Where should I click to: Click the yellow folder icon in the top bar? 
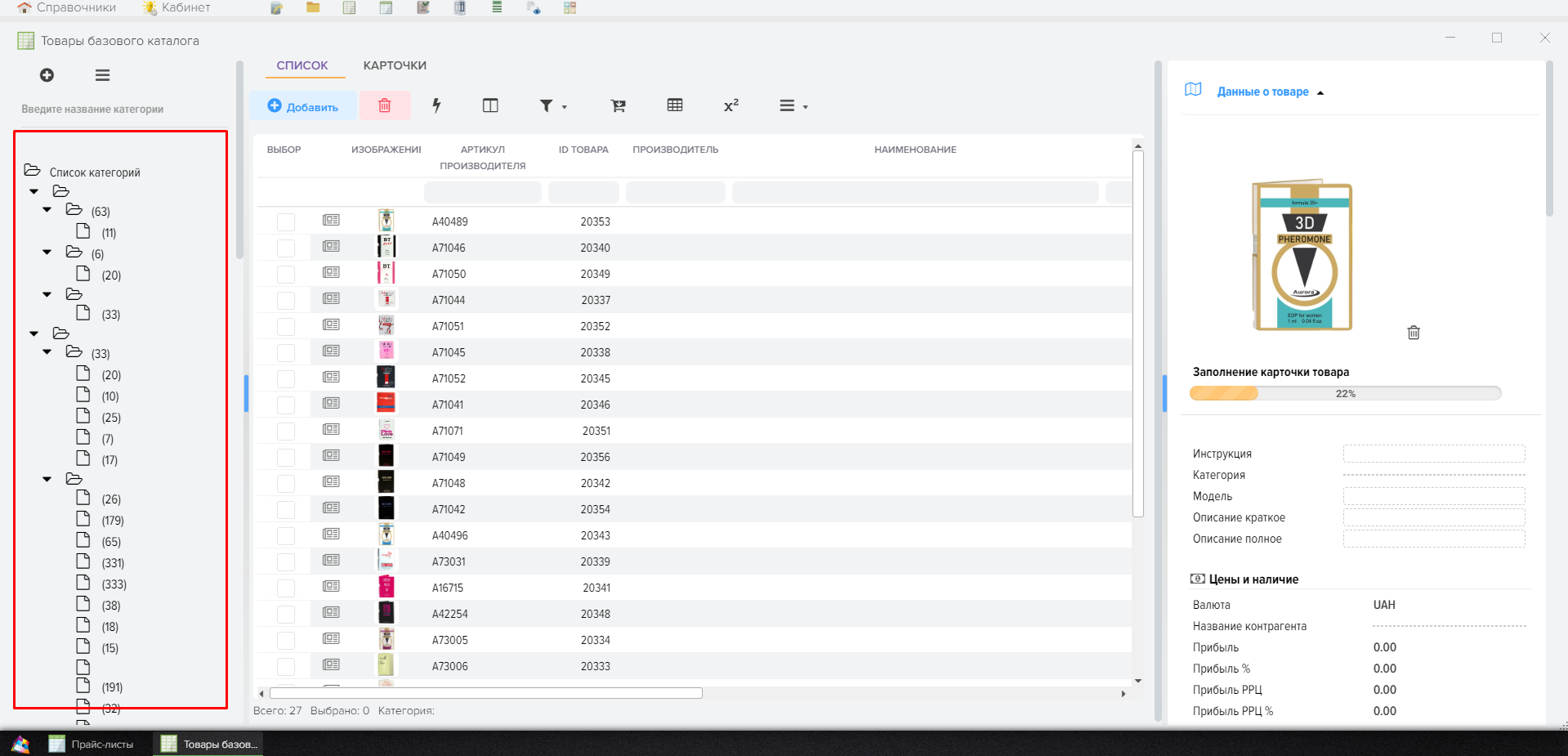coord(313,7)
